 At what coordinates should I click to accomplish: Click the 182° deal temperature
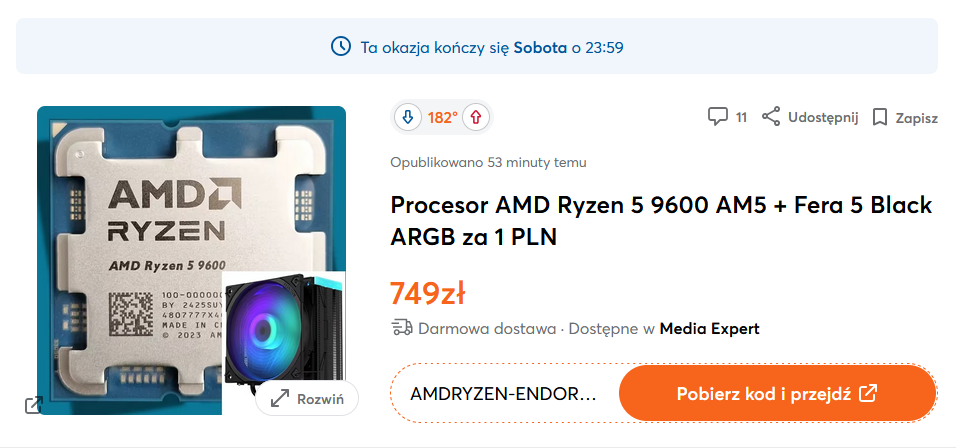click(x=442, y=117)
